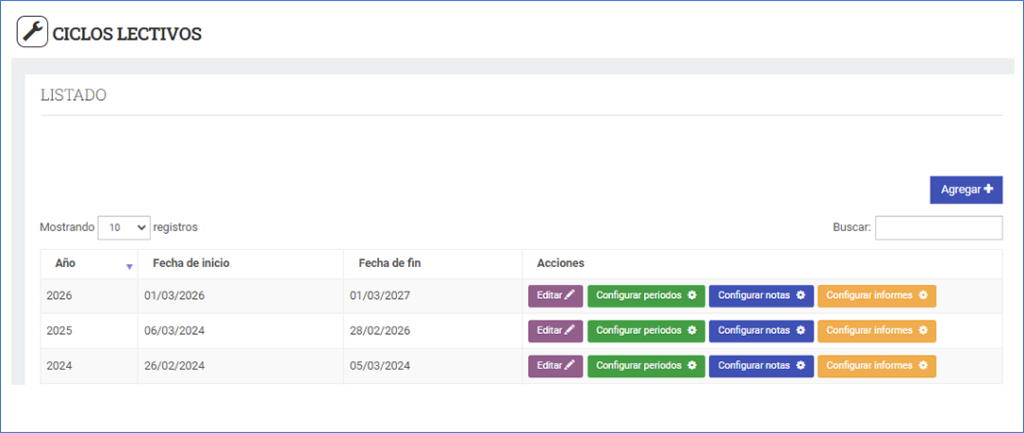Select the 2026 row year cell
This screenshot has width=1024, height=433.
(60, 296)
